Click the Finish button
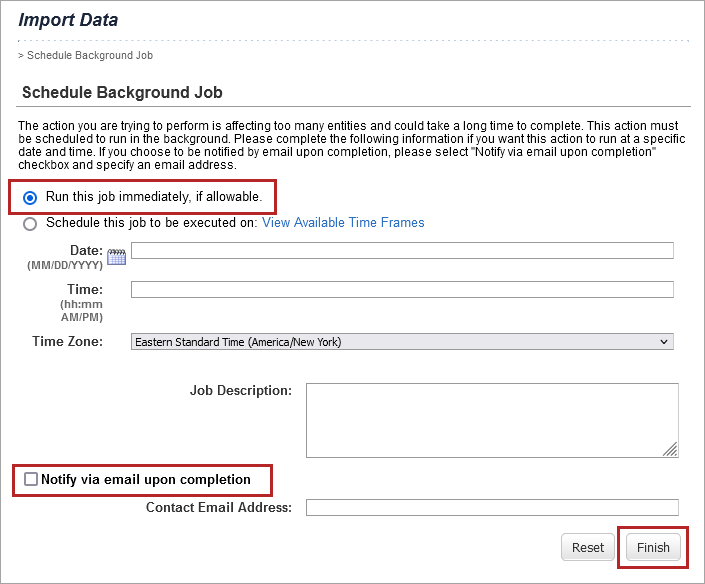The image size is (705, 584). click(x=653, y=547)
